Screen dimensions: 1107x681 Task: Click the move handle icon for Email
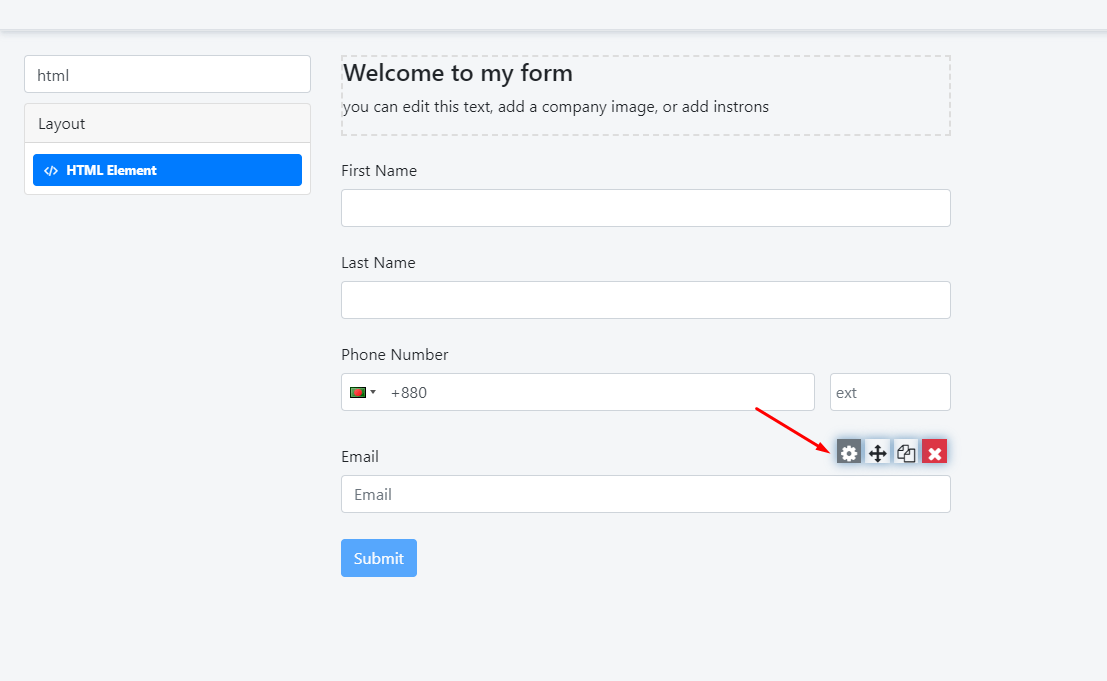pos(877,453)
